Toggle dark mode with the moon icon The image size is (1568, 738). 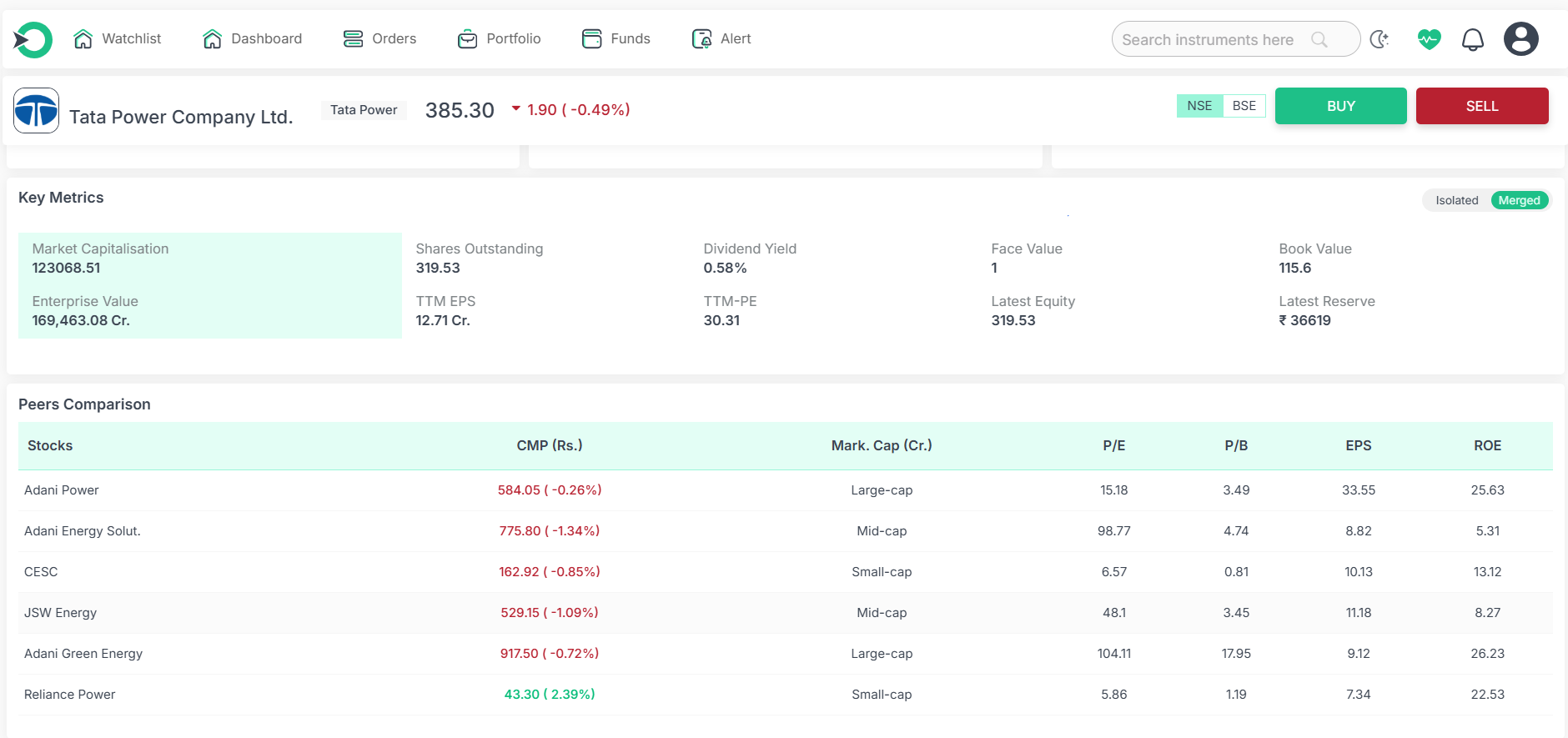tap(1380, 39)
